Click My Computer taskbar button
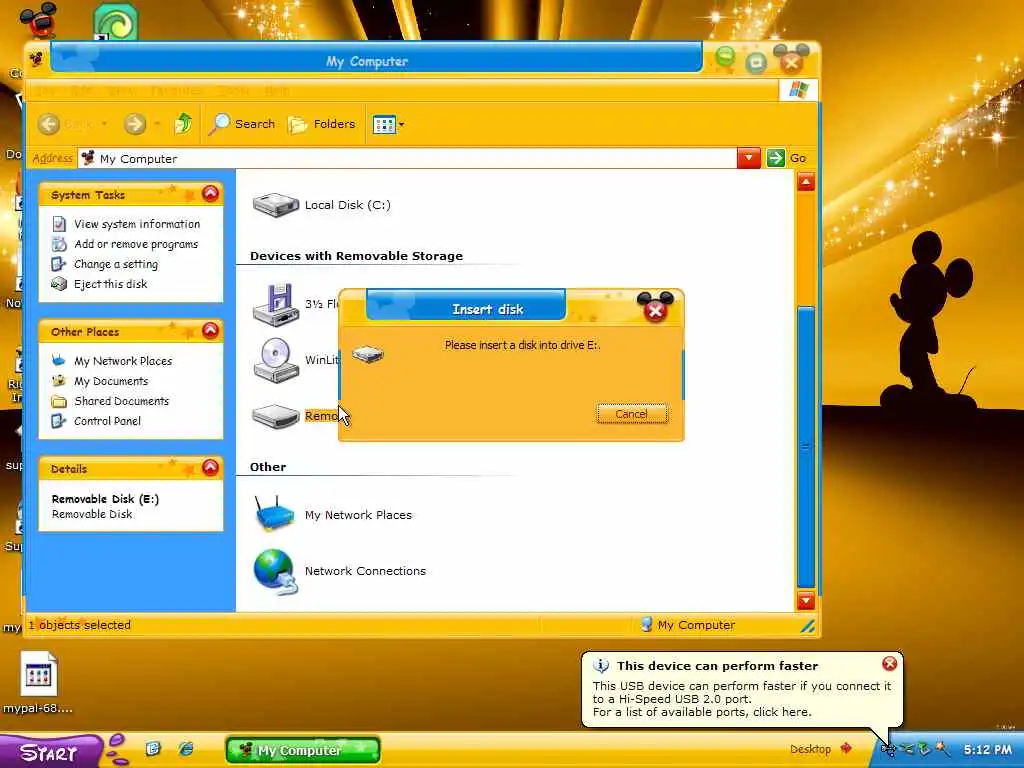 (x=303, y=750)
